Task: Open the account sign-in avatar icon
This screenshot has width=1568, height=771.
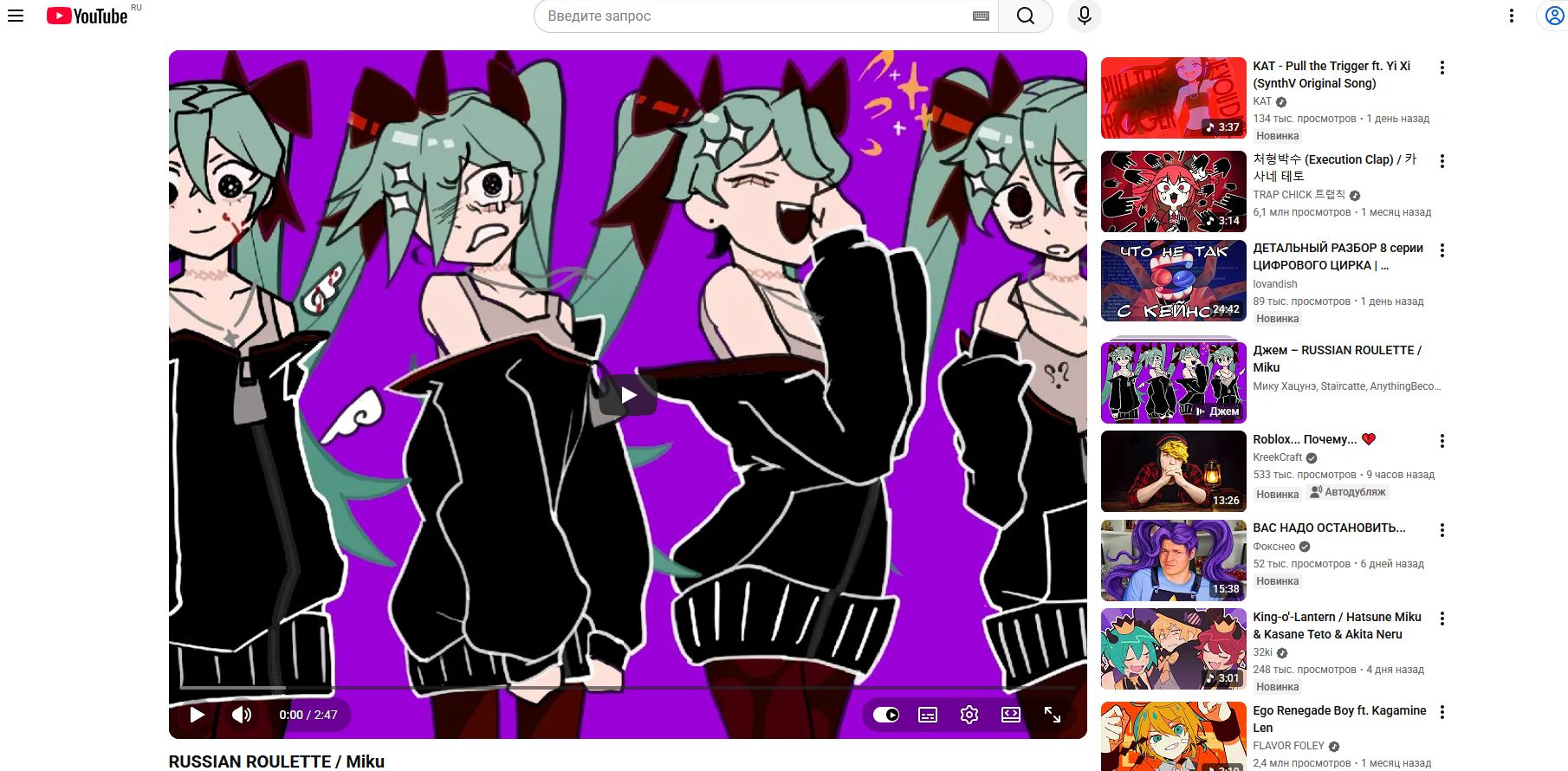Action: tap(1555, 16)
